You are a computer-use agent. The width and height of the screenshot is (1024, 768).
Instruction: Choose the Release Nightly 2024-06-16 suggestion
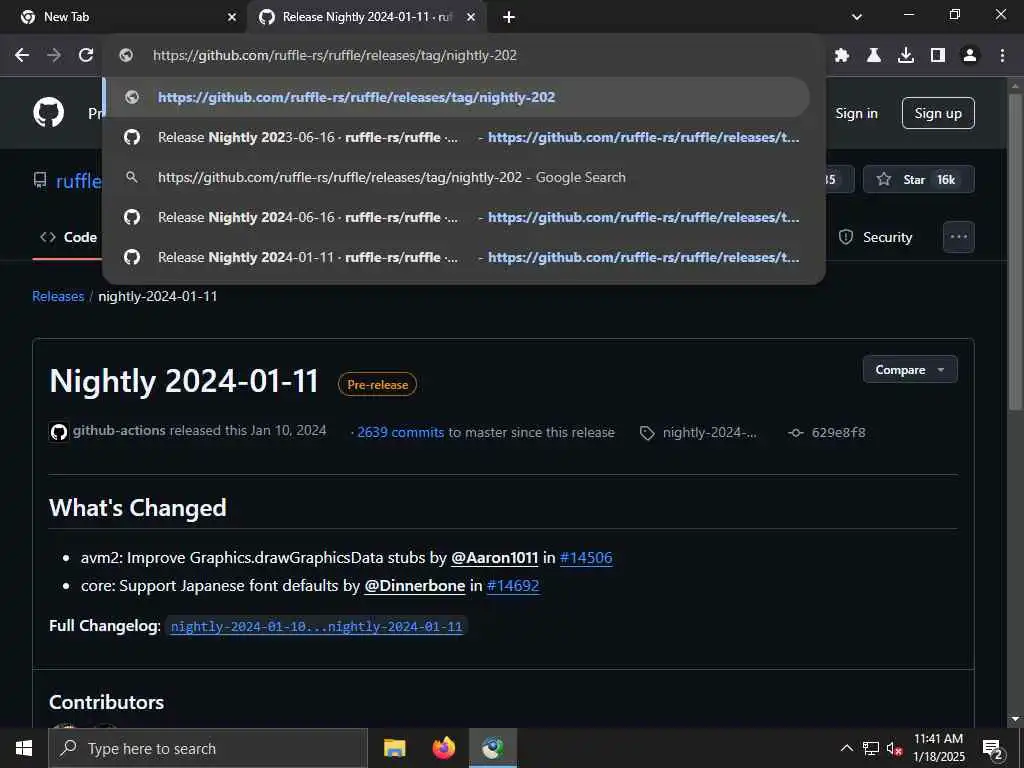coord(457,217)
